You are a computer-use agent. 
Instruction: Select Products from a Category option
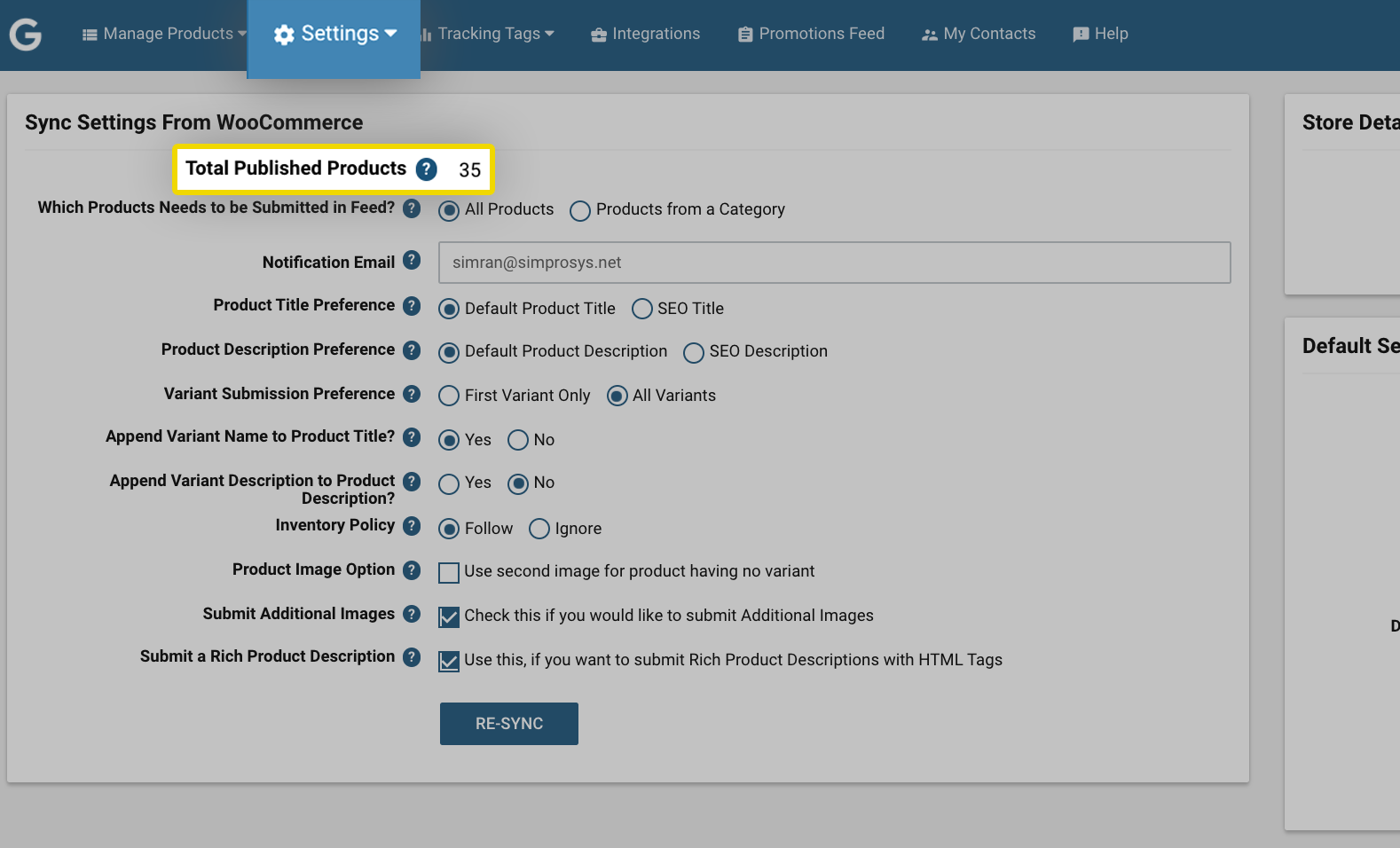coord(580,210)
